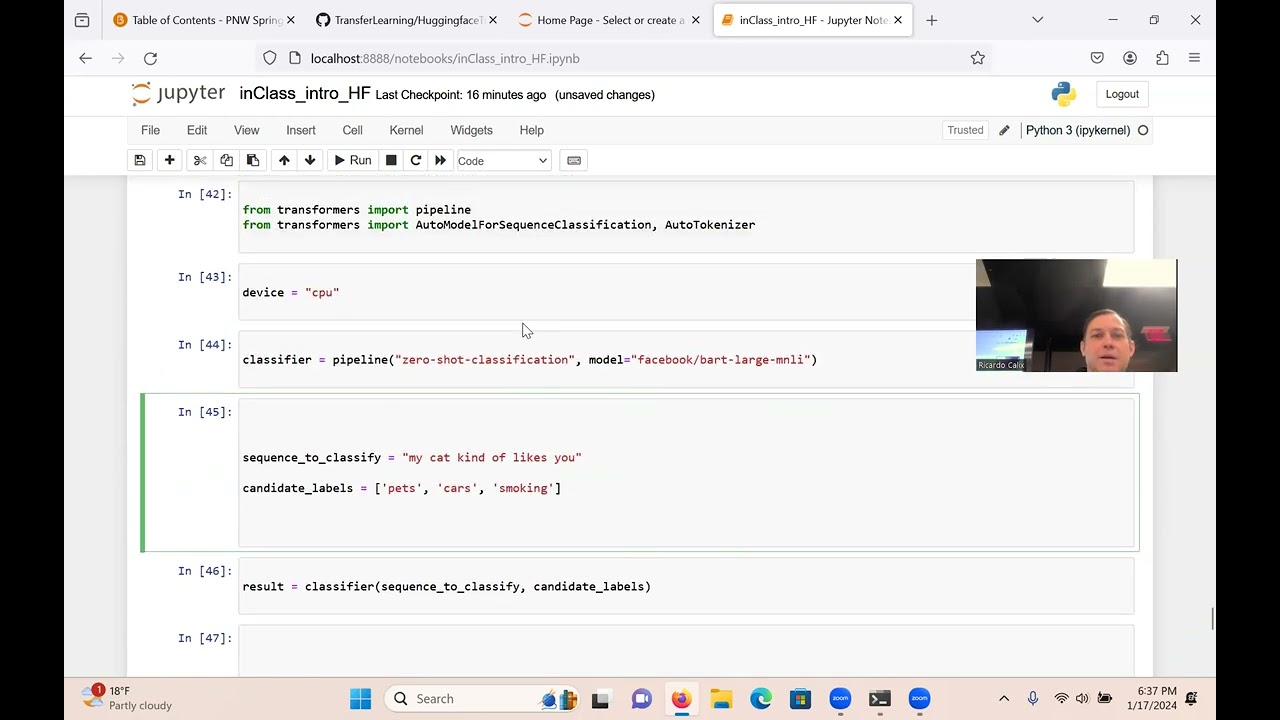Restart the kernel with the circular arrow icon

(415, 160)
